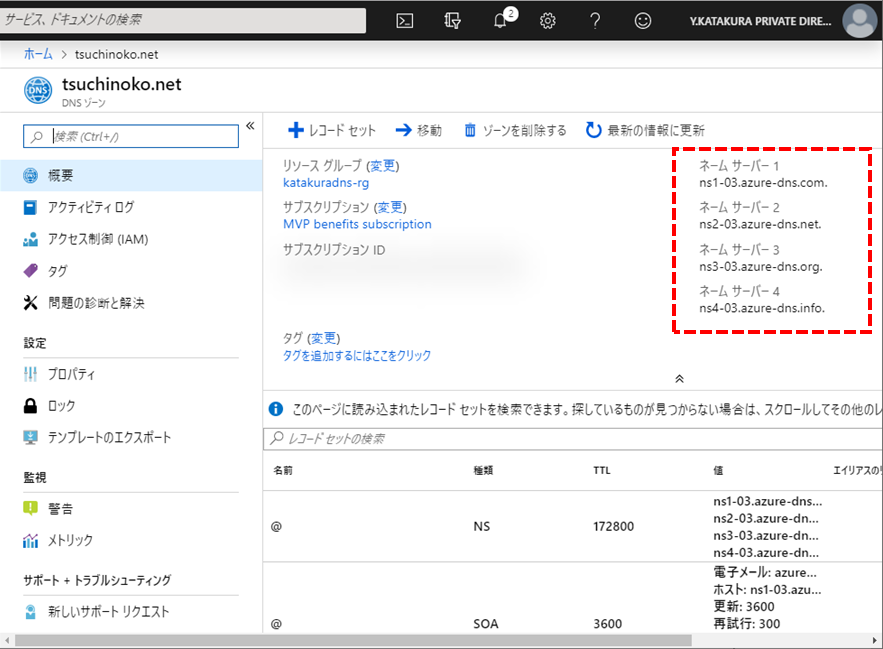Open the notifications bell
The width and height of the screenshot is (883, 649).
coord(501,20)
